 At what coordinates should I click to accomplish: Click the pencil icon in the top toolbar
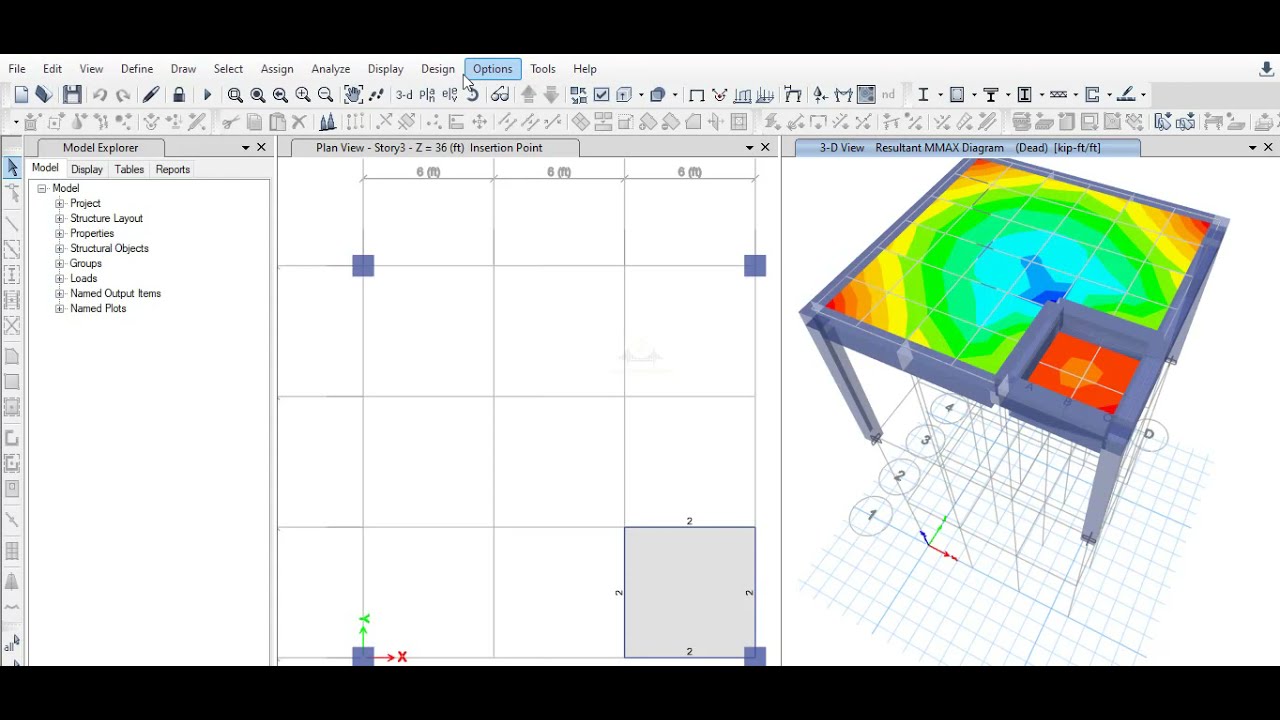[x=151, y=95]
